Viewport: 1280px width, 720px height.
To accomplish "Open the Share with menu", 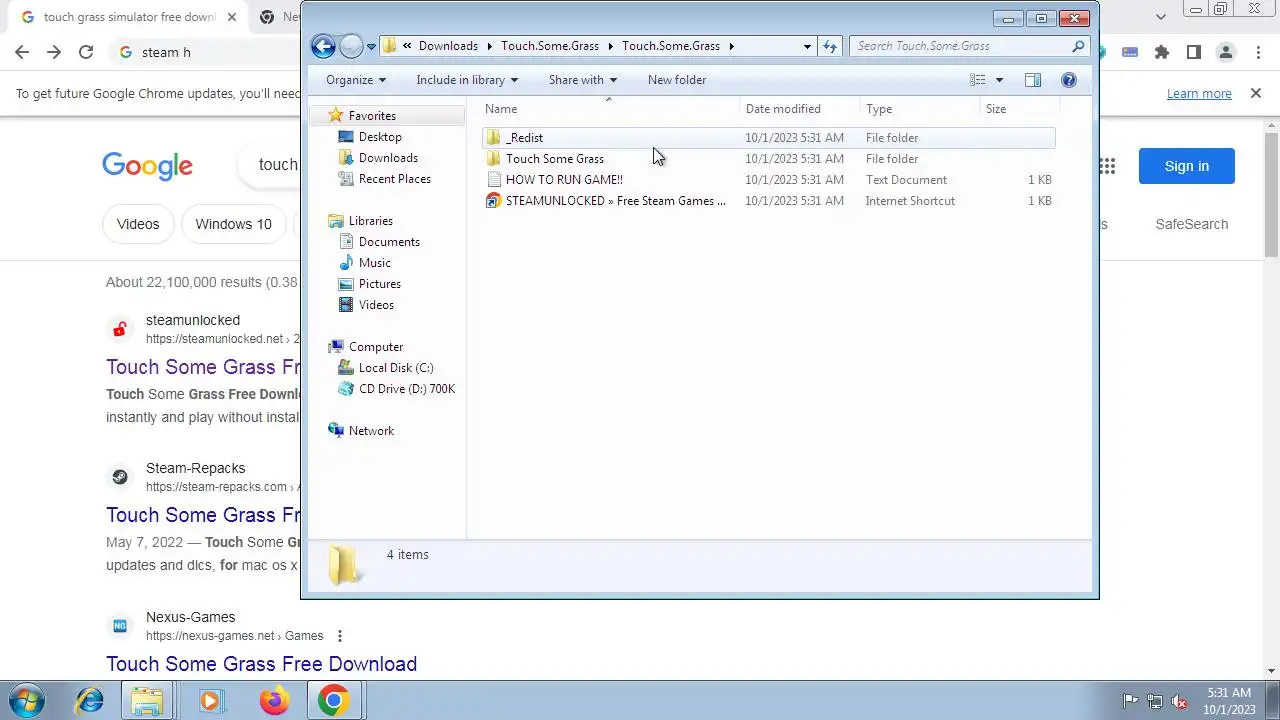I will pos(583,80).
